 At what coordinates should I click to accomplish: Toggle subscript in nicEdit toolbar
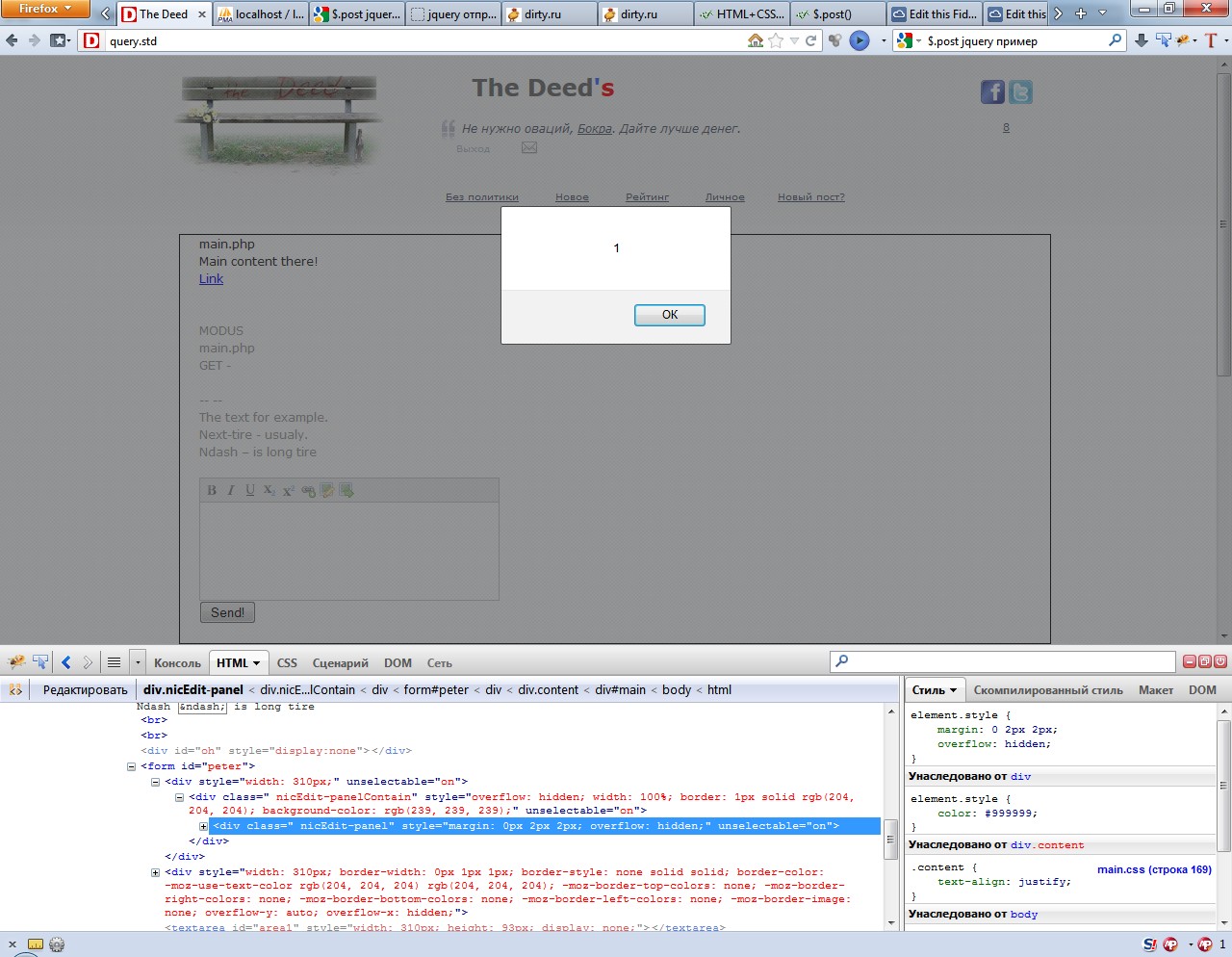(x=269, y=490)
